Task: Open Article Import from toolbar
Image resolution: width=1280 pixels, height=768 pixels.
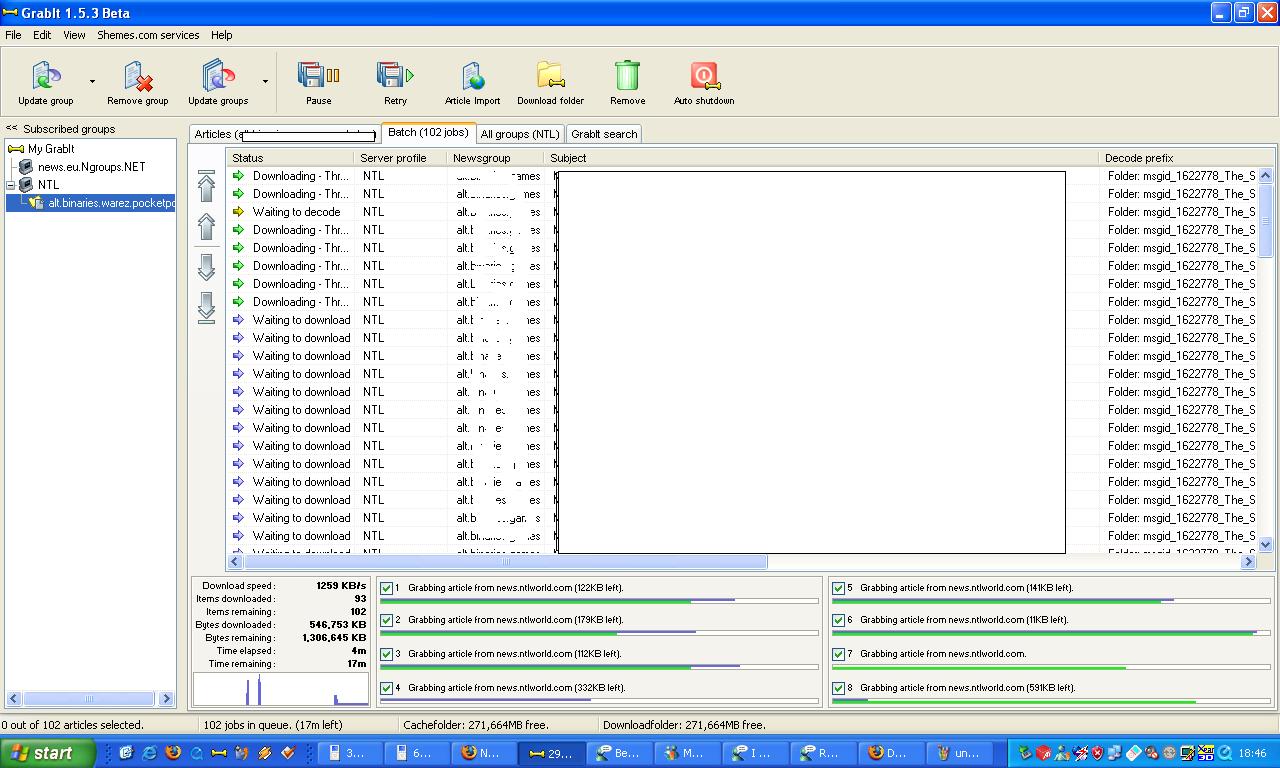Action: click(x=472, y=77)
